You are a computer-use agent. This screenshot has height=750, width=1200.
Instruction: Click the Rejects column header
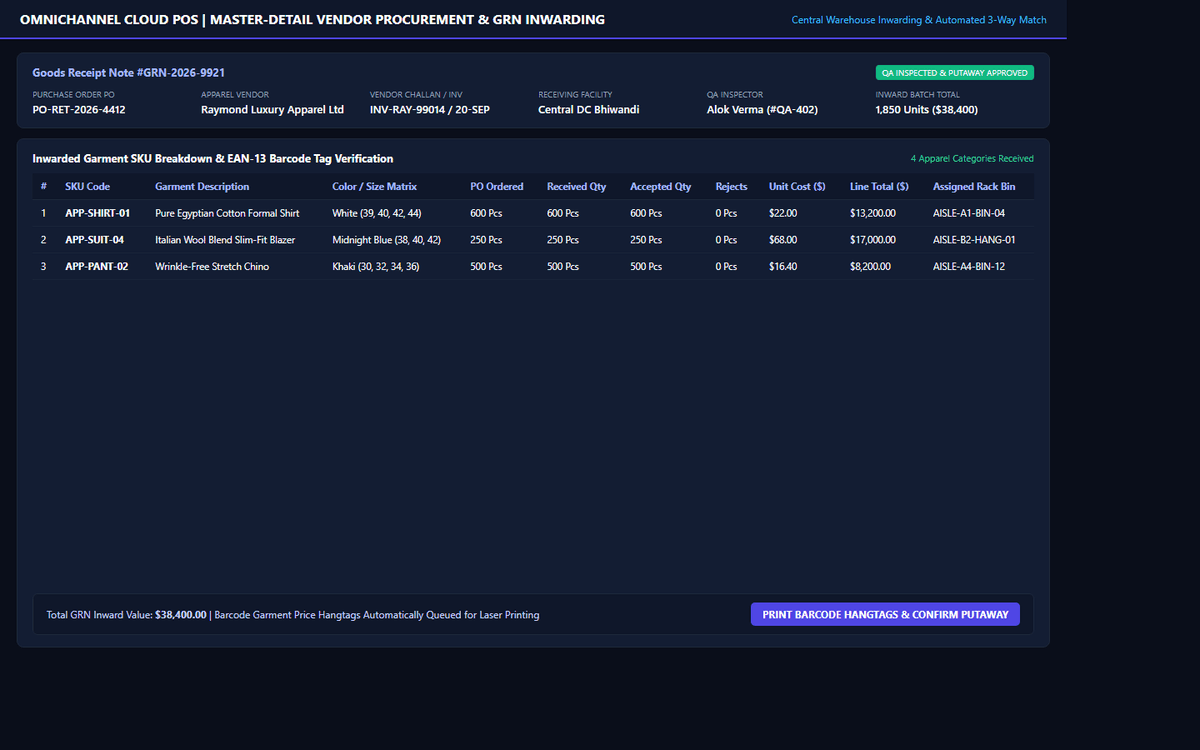pos(732,187)
